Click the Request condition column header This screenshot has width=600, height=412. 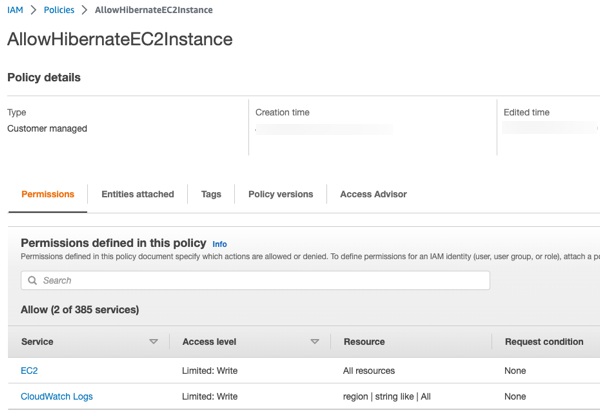544,342
